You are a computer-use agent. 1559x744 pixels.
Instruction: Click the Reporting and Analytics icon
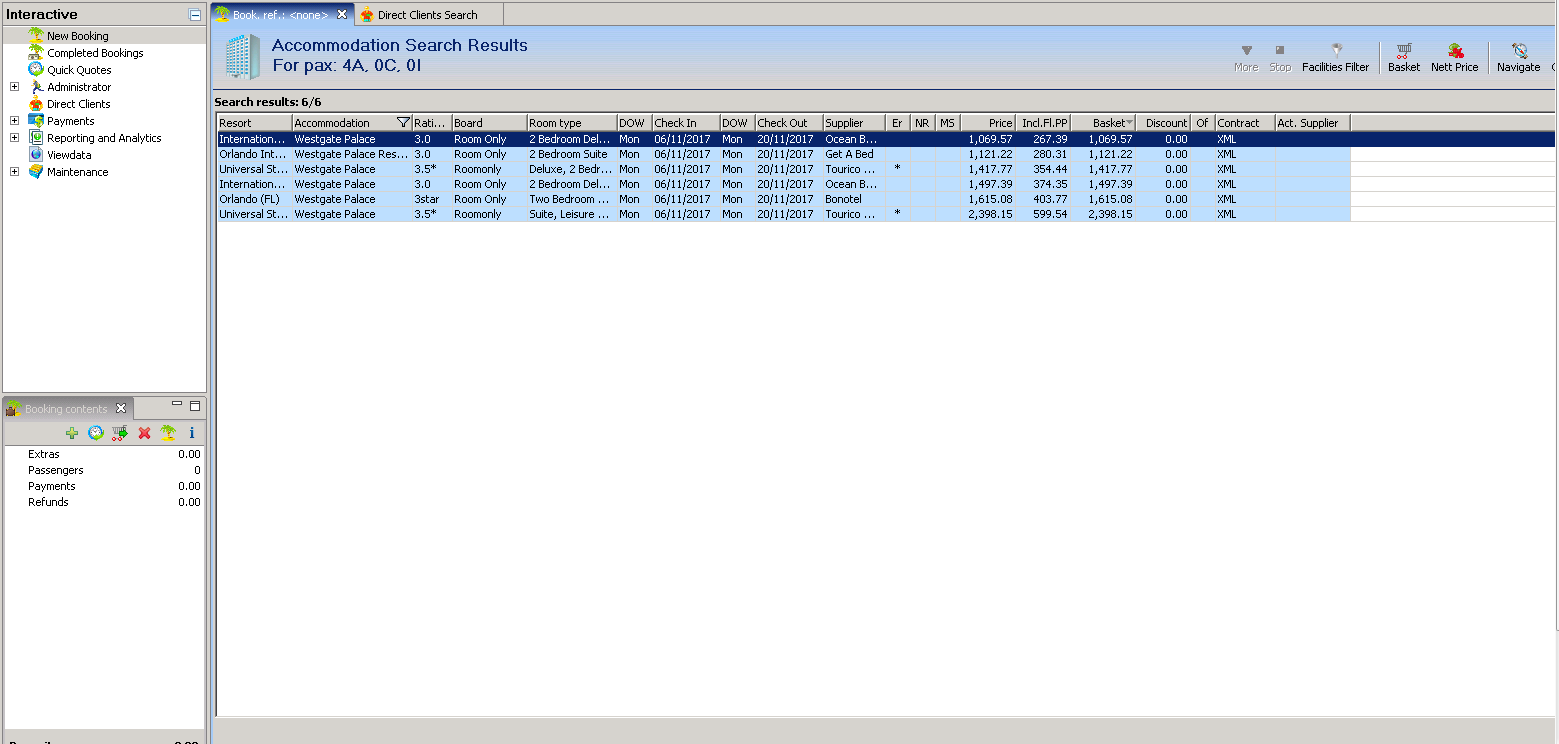(x=36, y=138)
